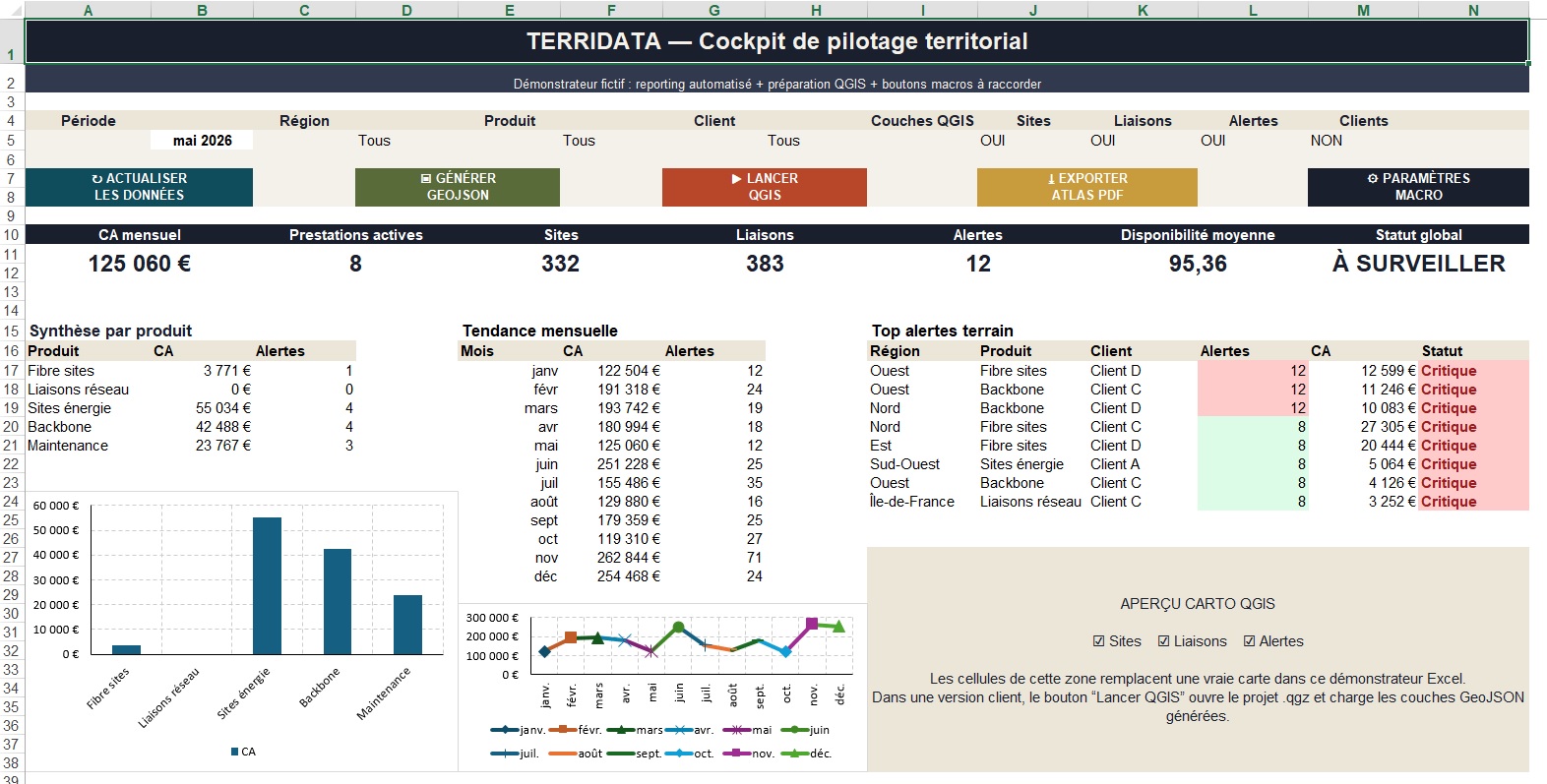Click the Backbone bar in the bar chart

pos(338,601)
